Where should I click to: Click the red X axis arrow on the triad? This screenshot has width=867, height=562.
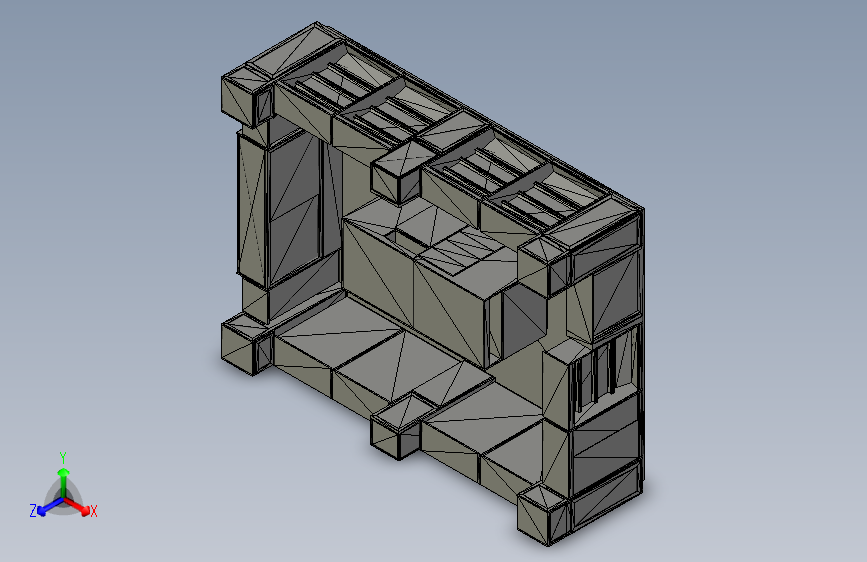[77, 506]
